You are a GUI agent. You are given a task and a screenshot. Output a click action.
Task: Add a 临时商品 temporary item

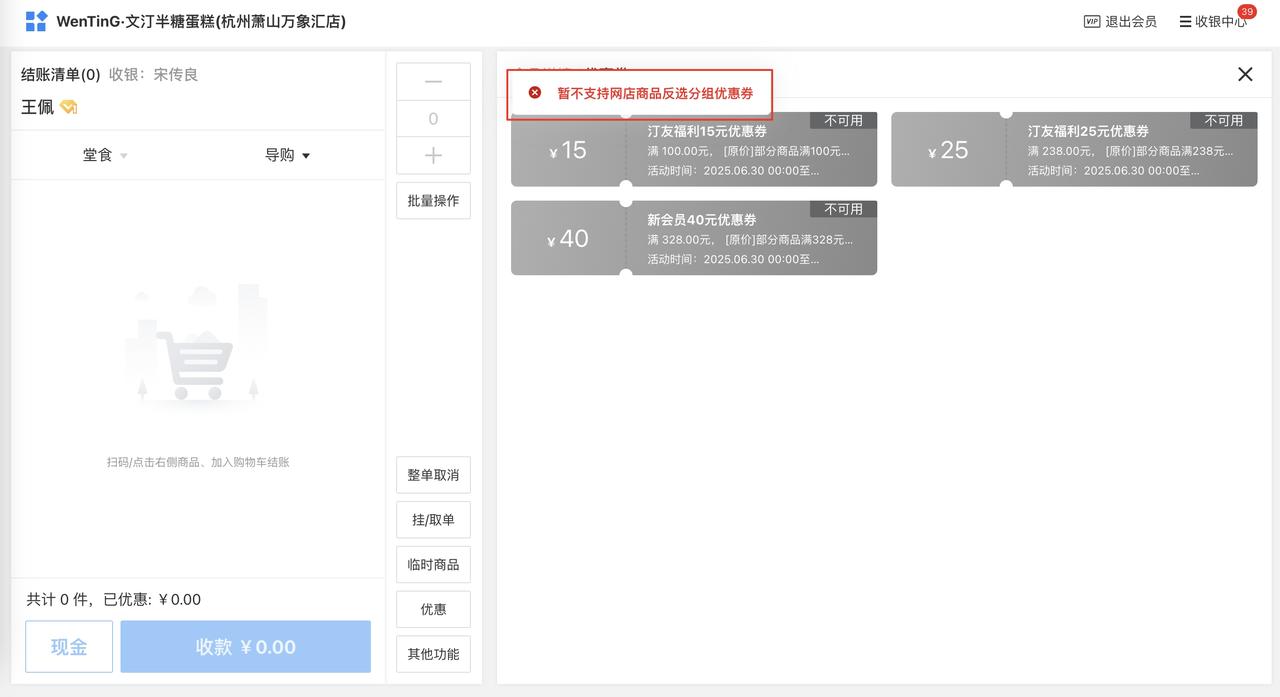[x=433, y=565]
